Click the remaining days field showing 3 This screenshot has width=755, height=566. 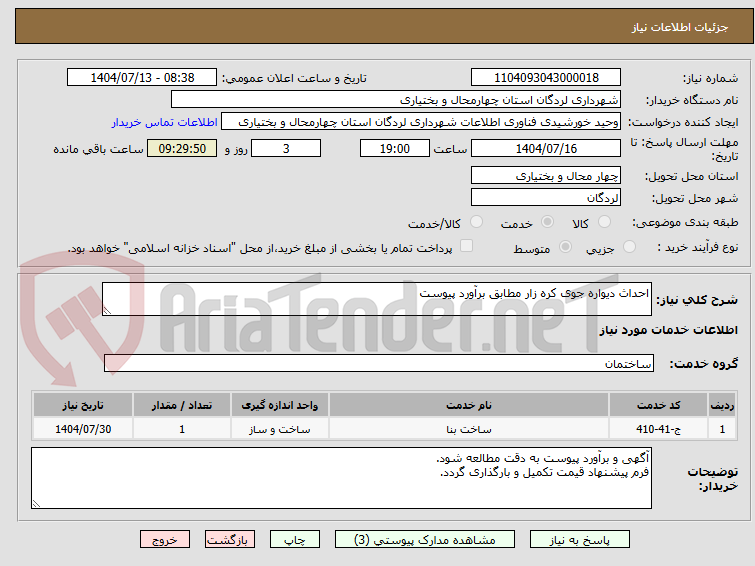286,148
